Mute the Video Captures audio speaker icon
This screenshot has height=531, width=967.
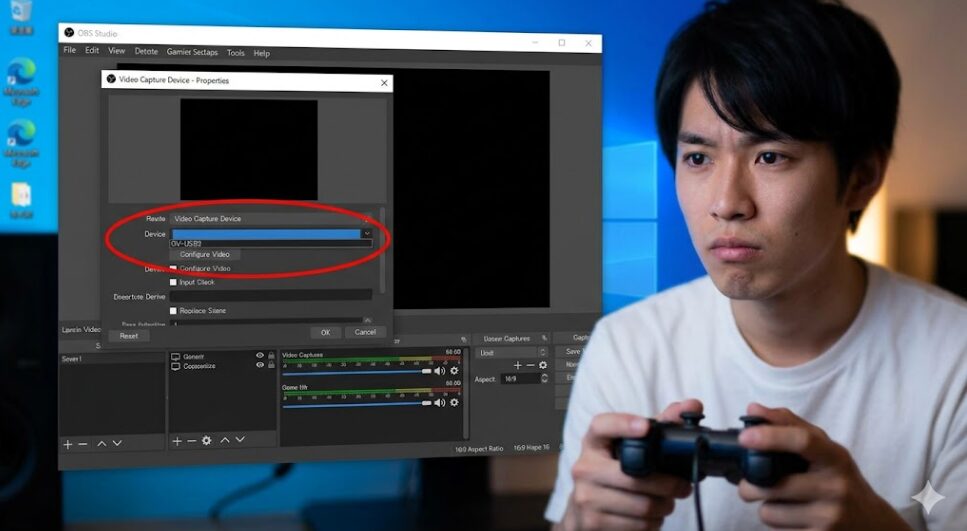point(440,371)
